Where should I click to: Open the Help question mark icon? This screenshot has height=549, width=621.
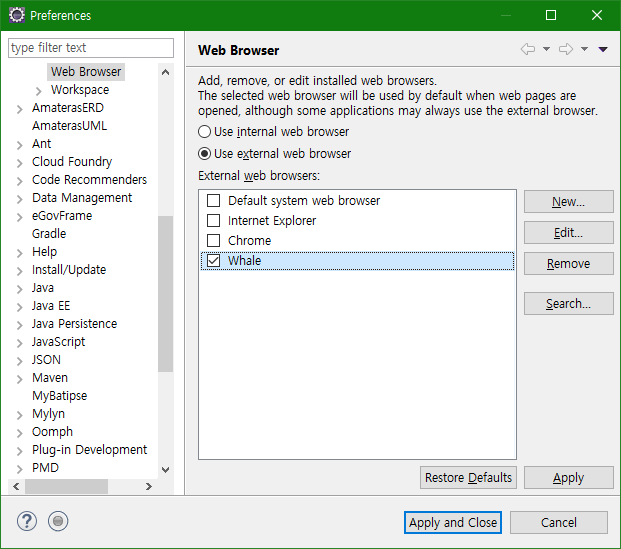pyautogui.click(x=27, y=521)
